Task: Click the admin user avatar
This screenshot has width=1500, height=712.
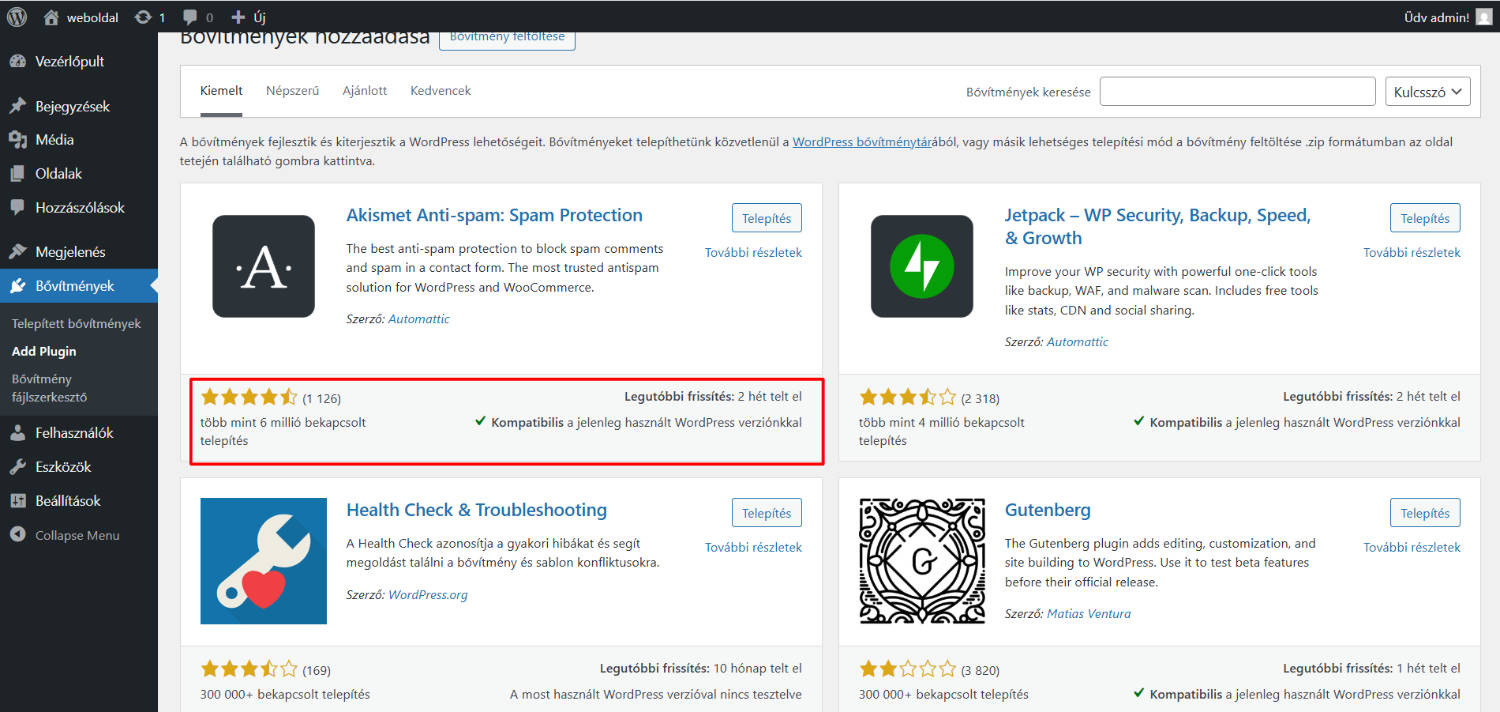Action: pos(1484,17)
